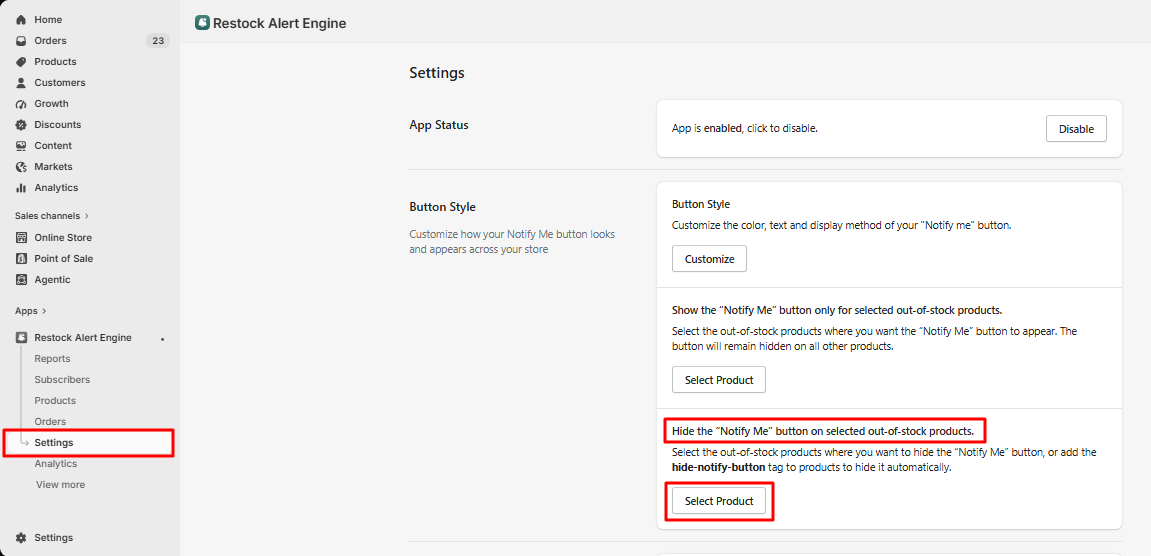The height and width of the screenshot is (556, 1151).
Task: Click the Settings page heading
Action: [437, 73]
